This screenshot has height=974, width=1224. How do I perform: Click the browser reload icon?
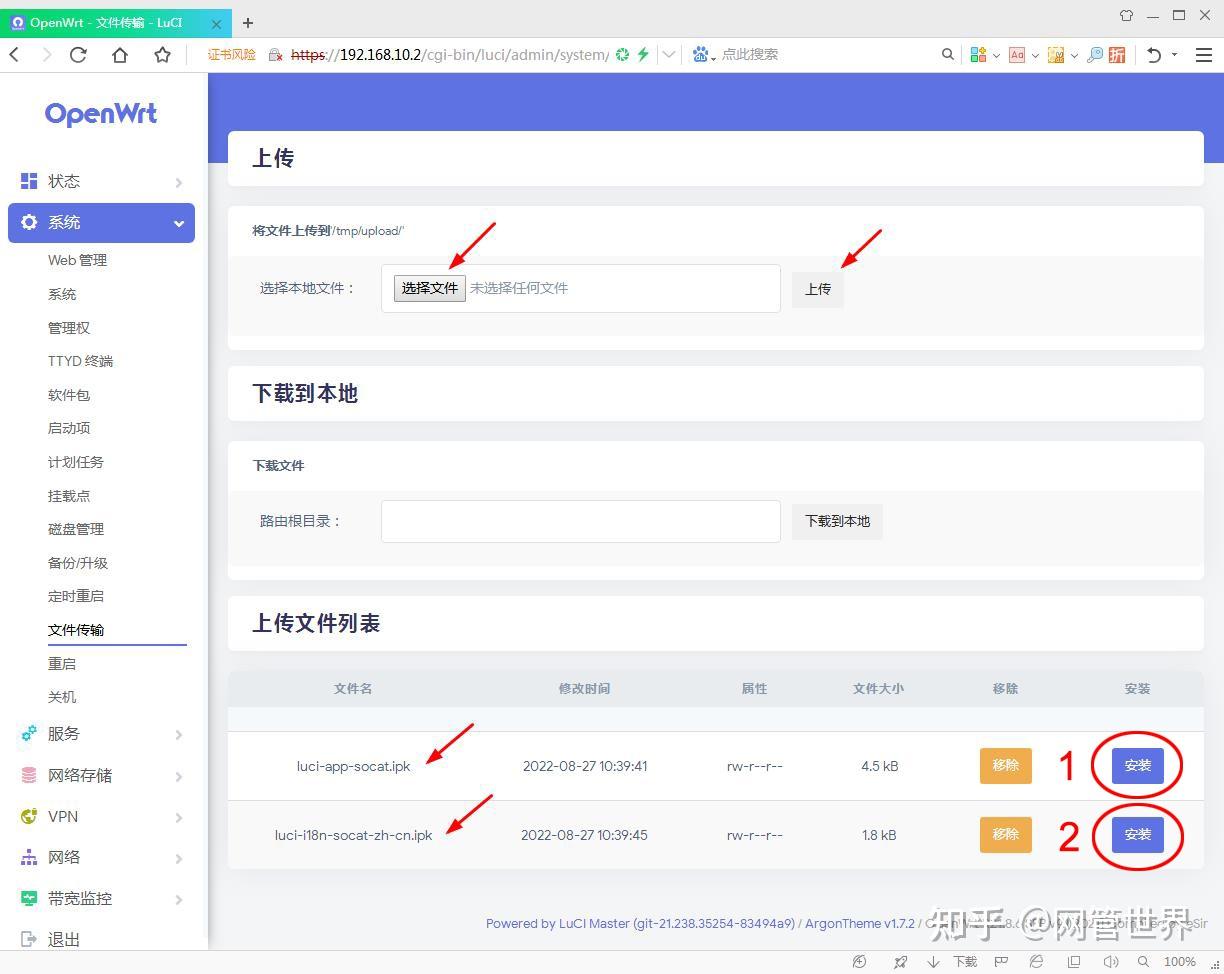click(x=78, y=55)
